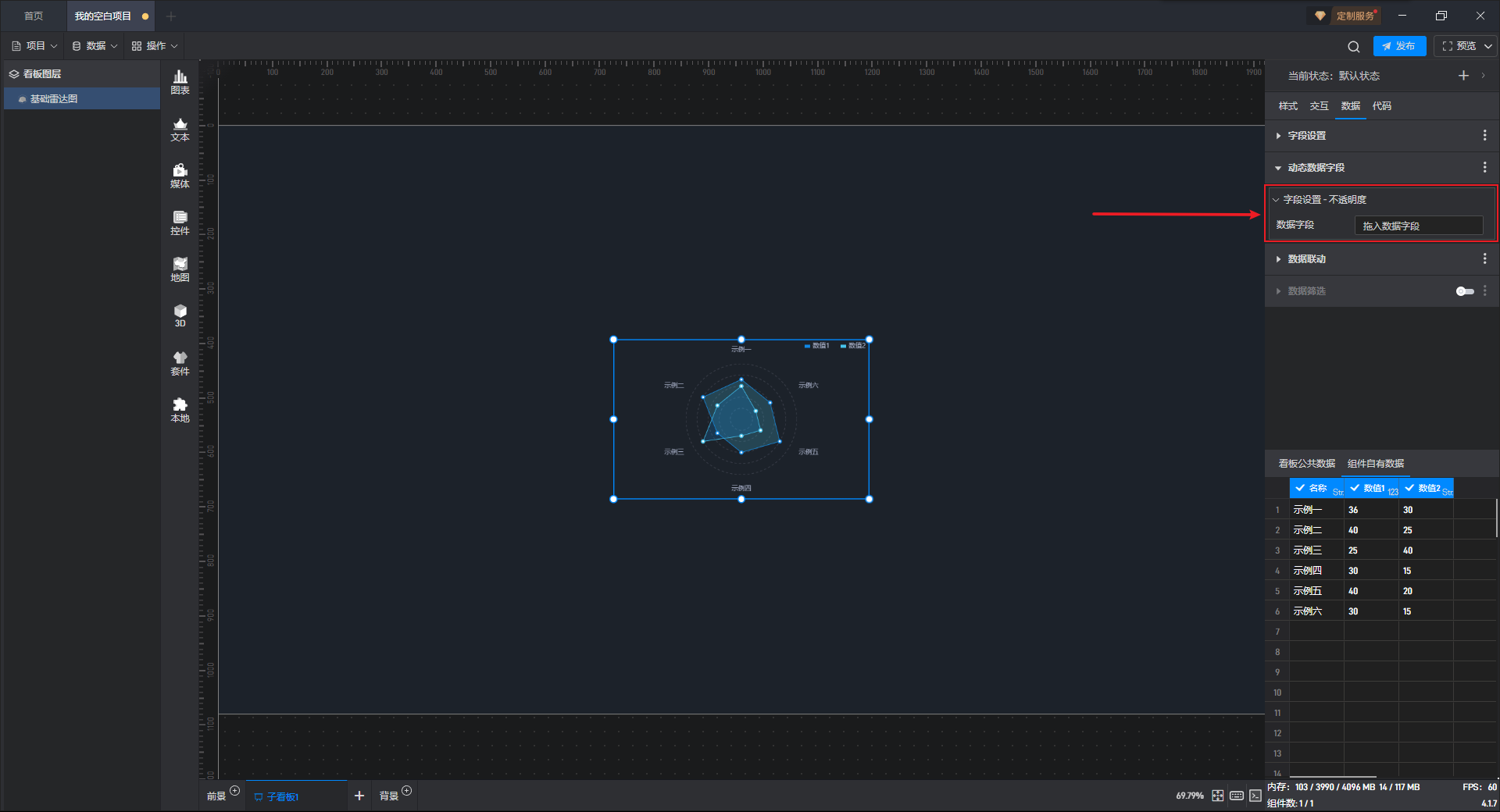Viewport: 1500px width, 812px height.
Task: Open the 动态数据字段 section's three-dot menu
Action: click(1484, 167)
